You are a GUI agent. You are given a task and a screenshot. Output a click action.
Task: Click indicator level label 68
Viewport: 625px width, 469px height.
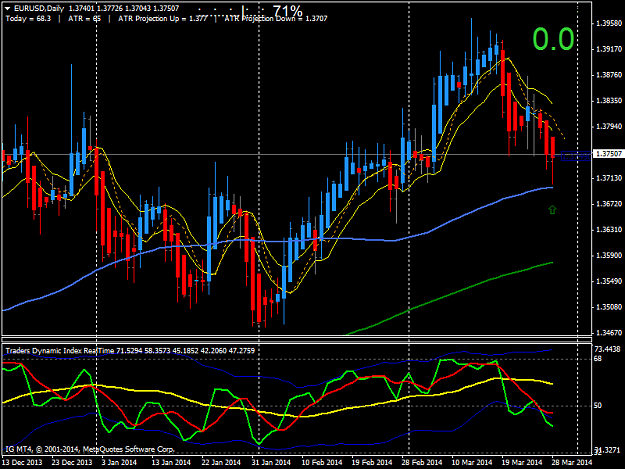point(597,359)
